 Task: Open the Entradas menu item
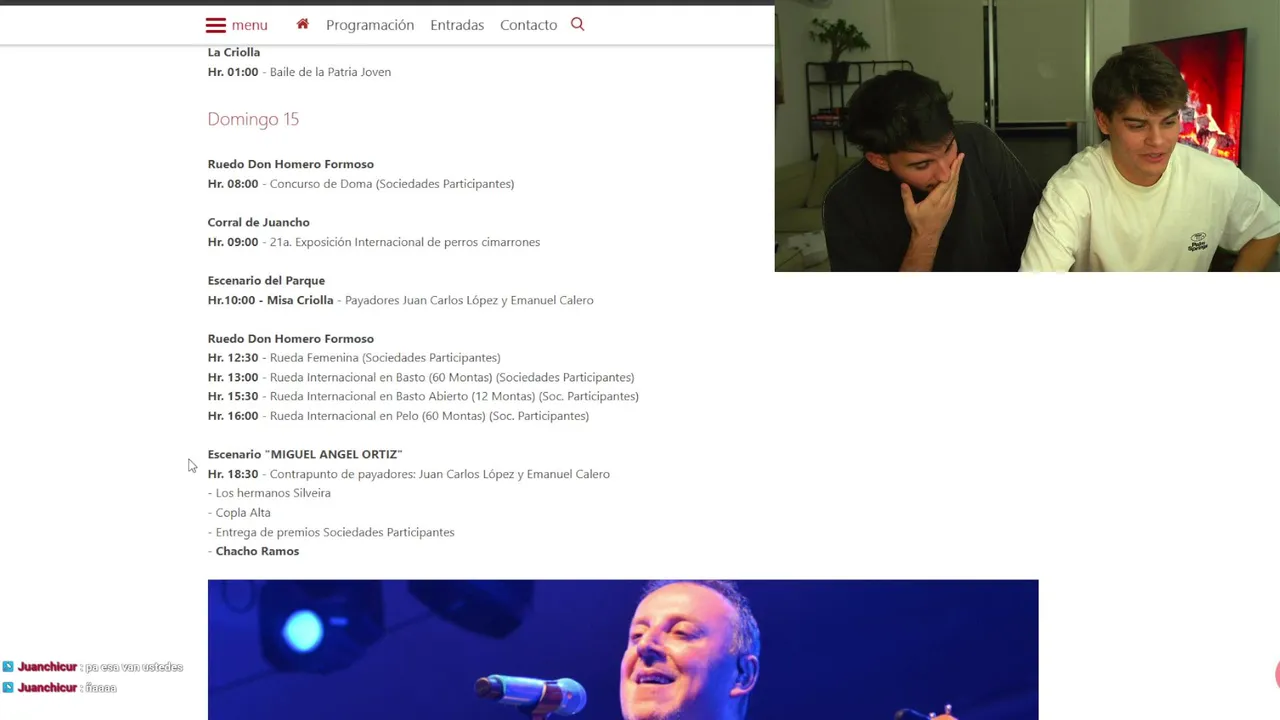click(x=457, y=25)
